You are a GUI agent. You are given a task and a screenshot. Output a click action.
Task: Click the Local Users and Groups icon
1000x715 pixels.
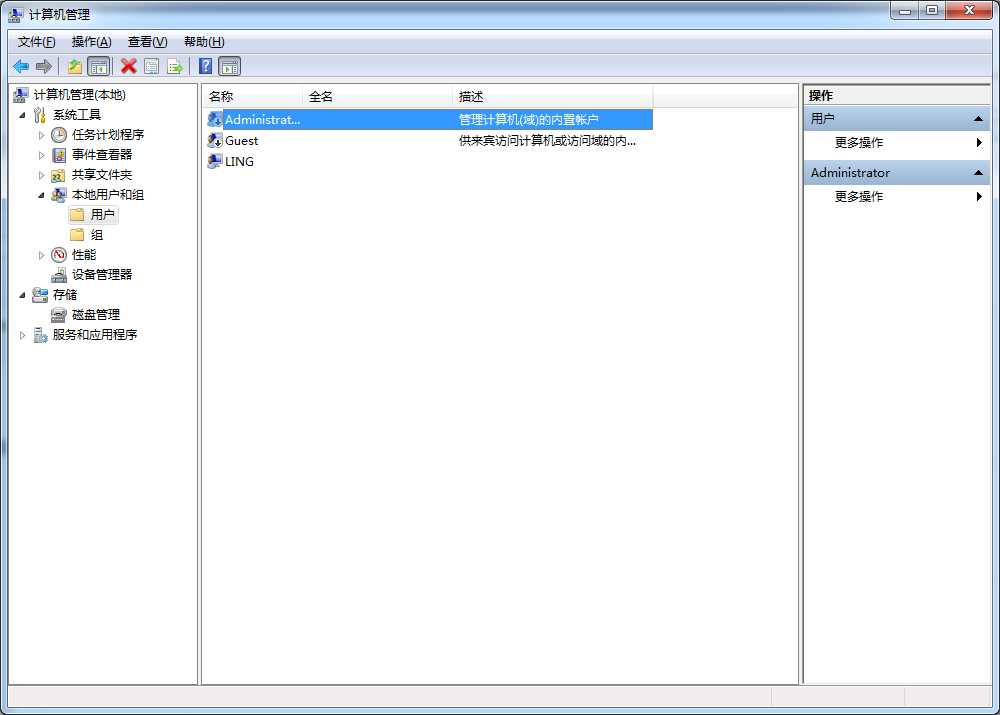click(x=59, y=195)
